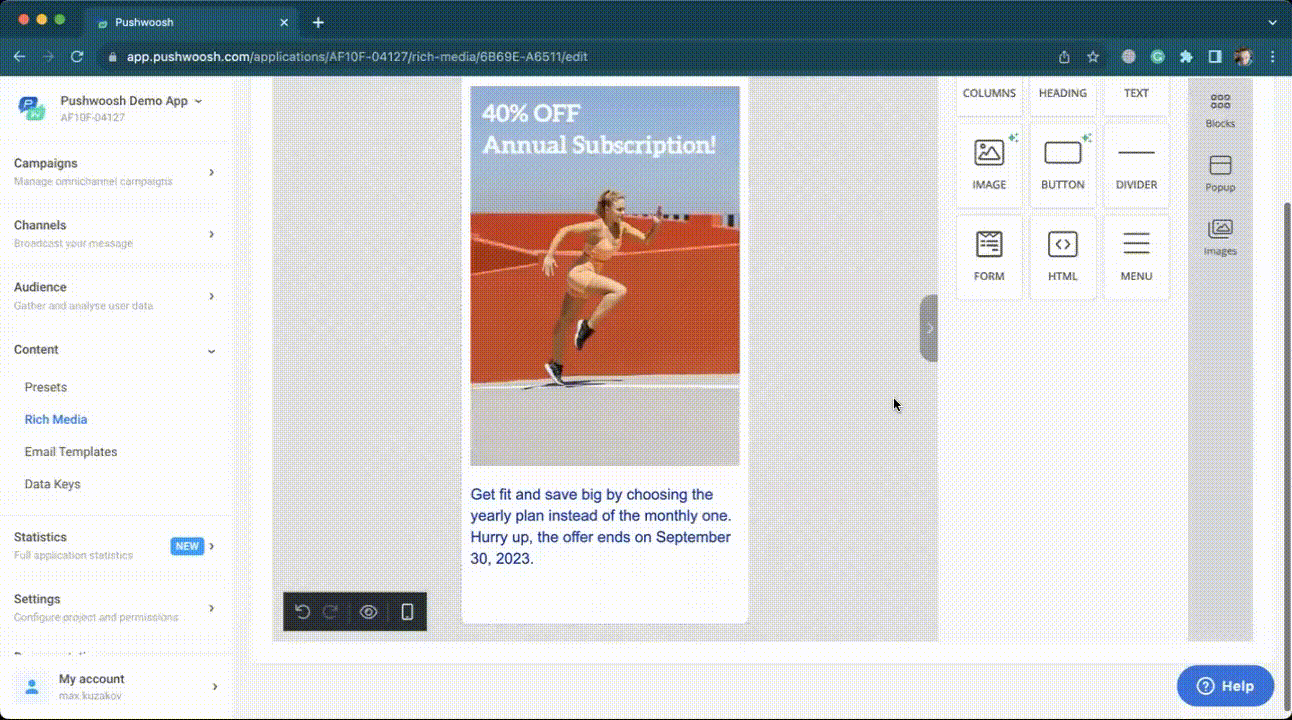Expand the Statistics section
1292x720 pixels.
pyautogui.click(x=115, y=546)
